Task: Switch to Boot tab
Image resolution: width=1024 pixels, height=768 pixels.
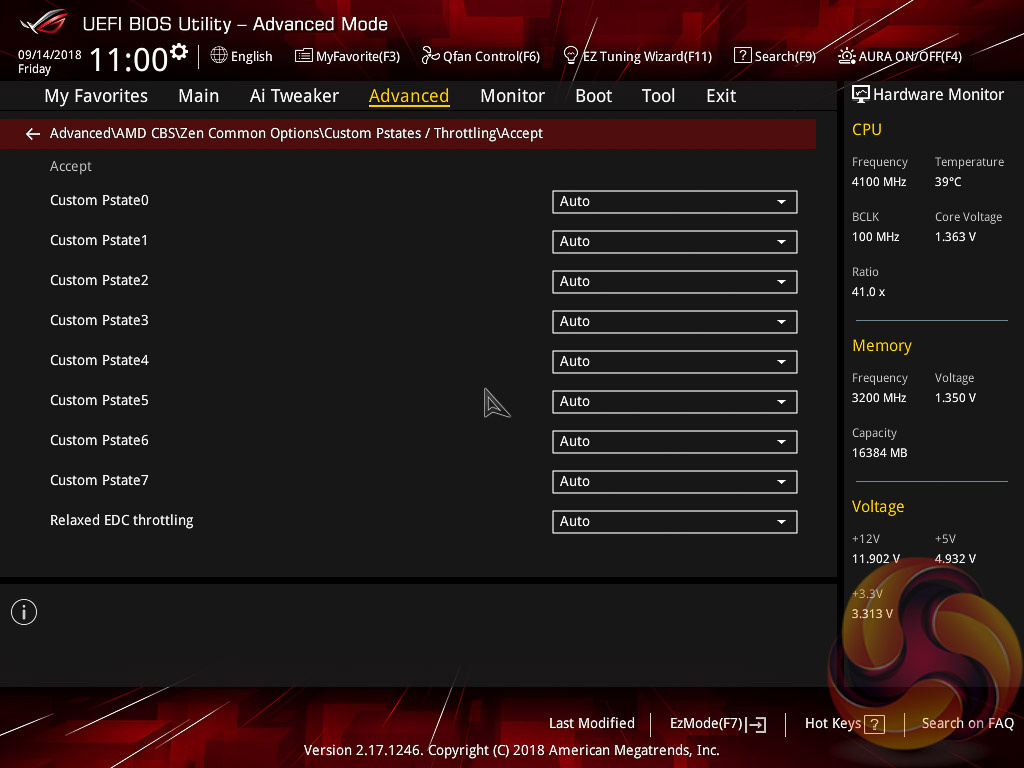Action: 594,96
